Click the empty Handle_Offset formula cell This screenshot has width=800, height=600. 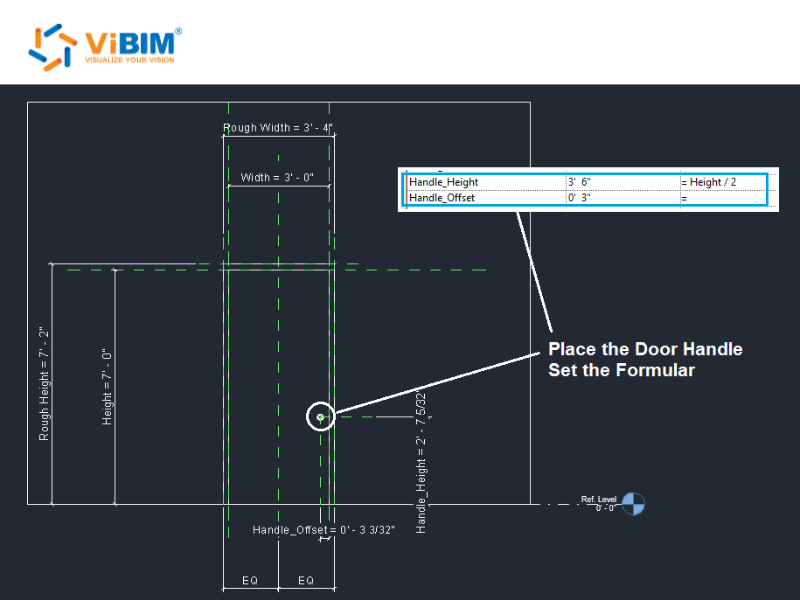coord(723,197)
